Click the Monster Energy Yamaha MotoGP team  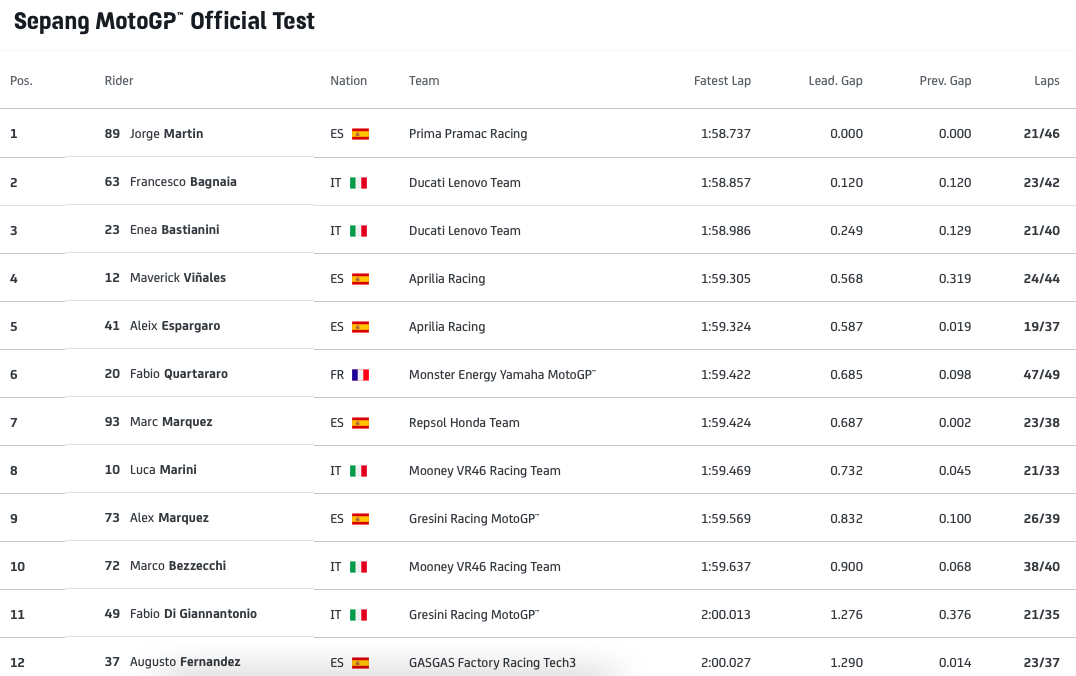[x=502, y=375]
